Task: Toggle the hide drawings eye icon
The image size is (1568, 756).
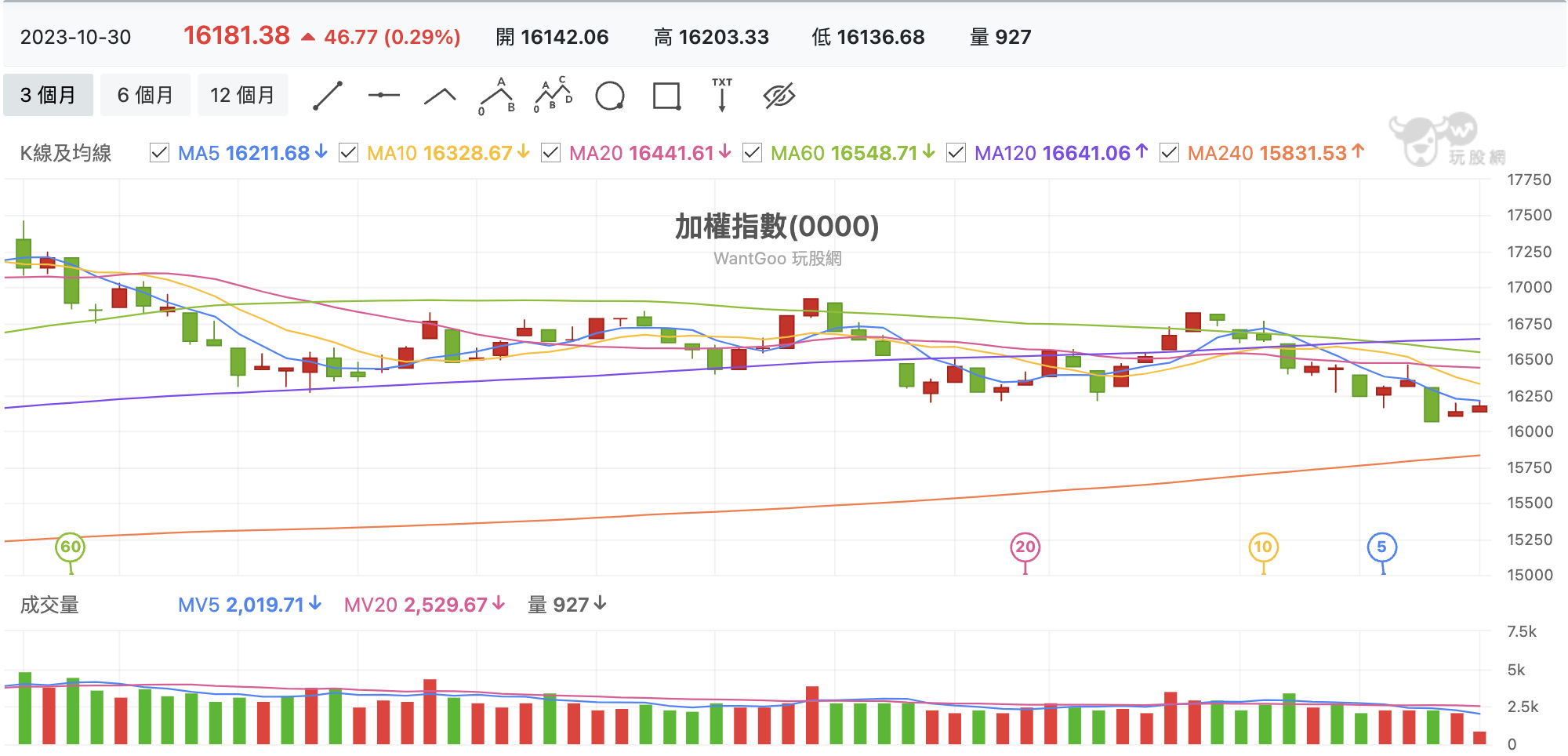Action: pos(779,96)
